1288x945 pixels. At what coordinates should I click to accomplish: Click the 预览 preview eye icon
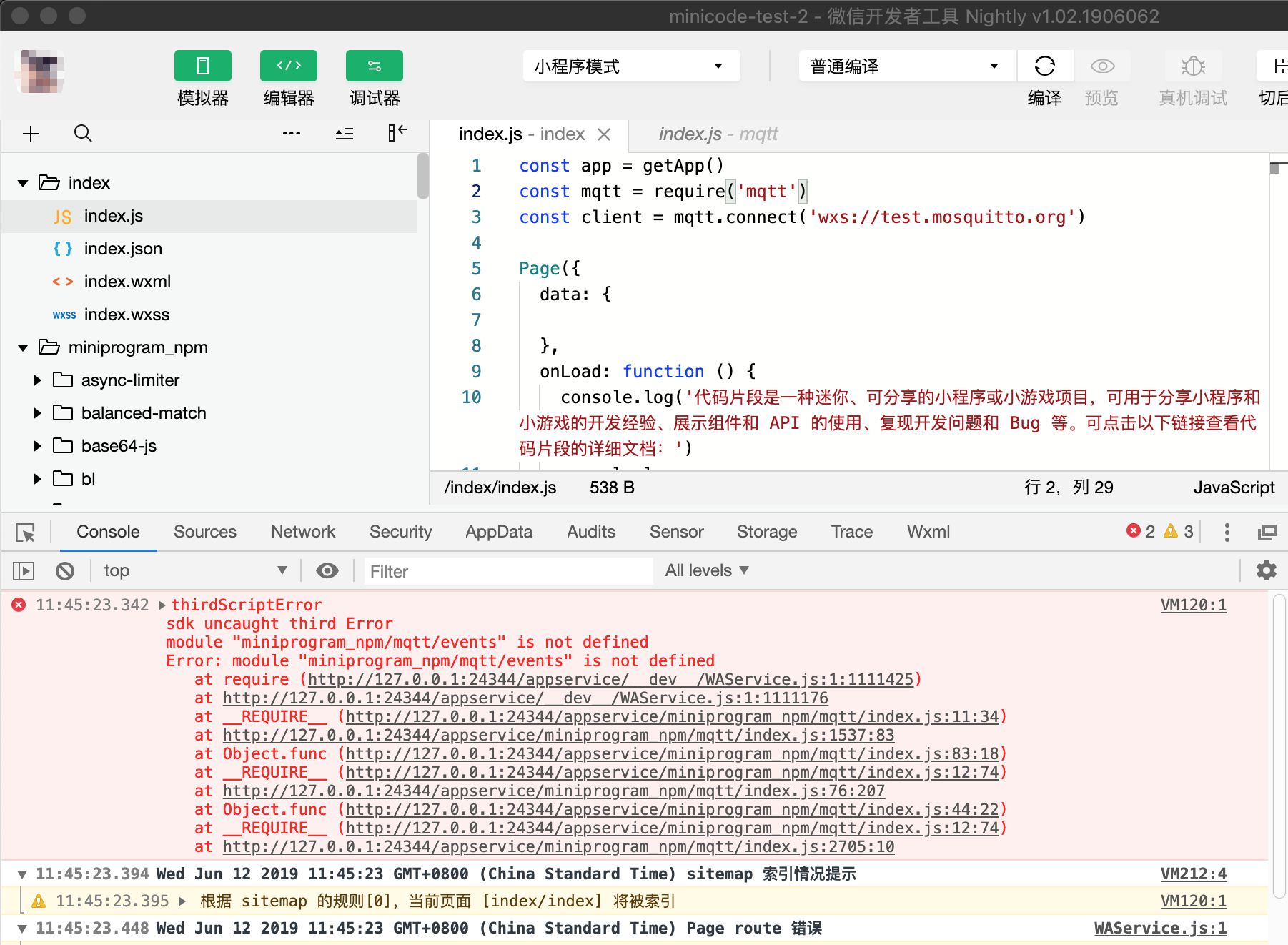1101,66
